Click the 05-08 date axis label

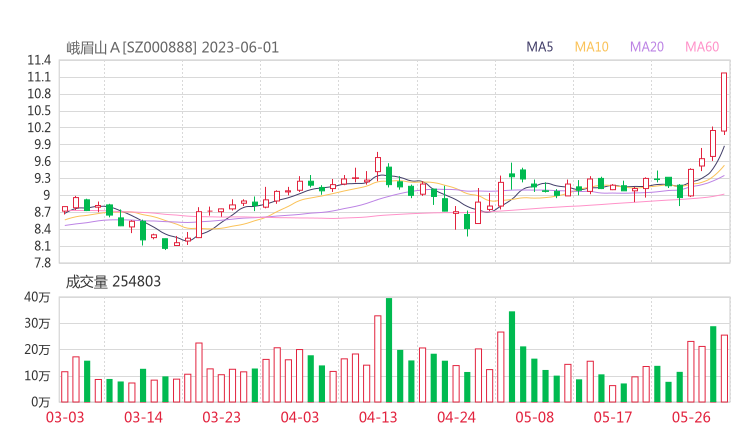pyautogui.click(x=535, y=417)
